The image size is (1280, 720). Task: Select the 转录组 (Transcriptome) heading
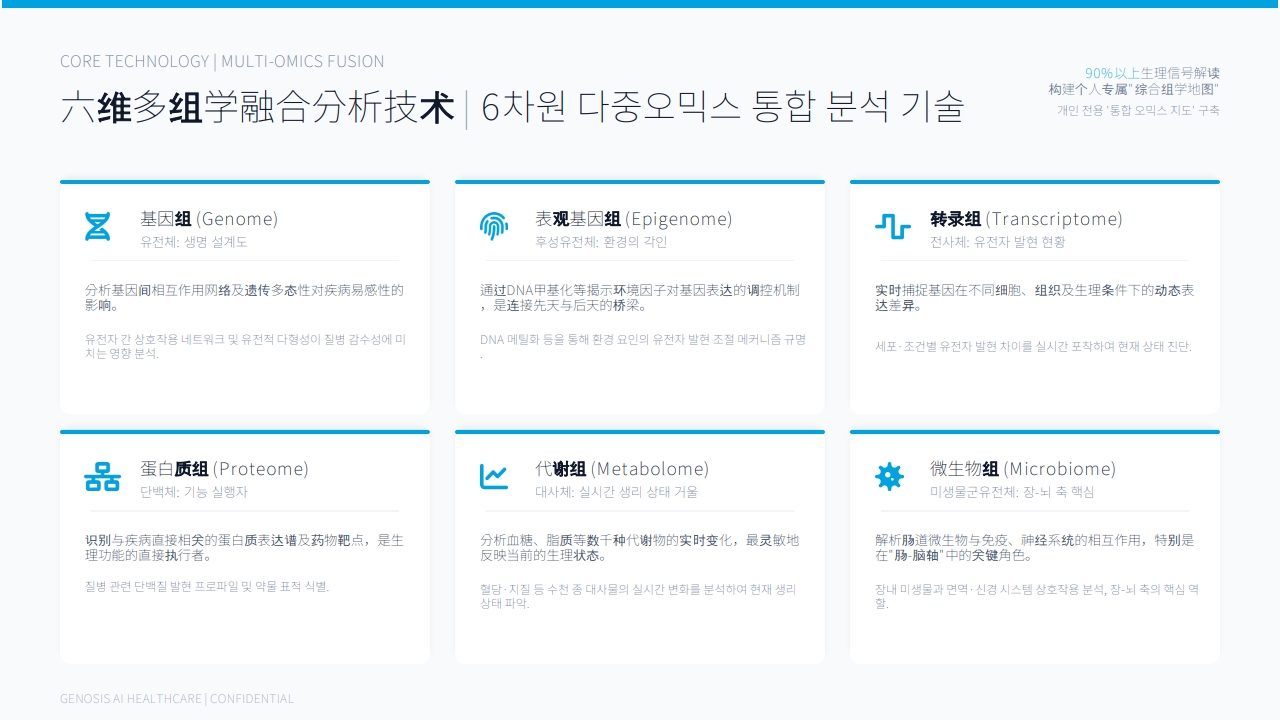click(x=1026, y=219)
